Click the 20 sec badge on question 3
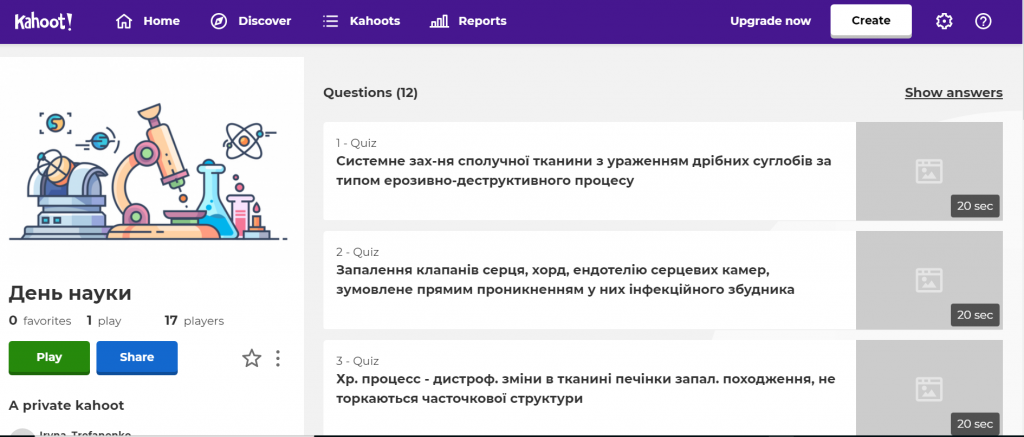The height and width of the screenshot is (437, 1024). click(974, 423)
